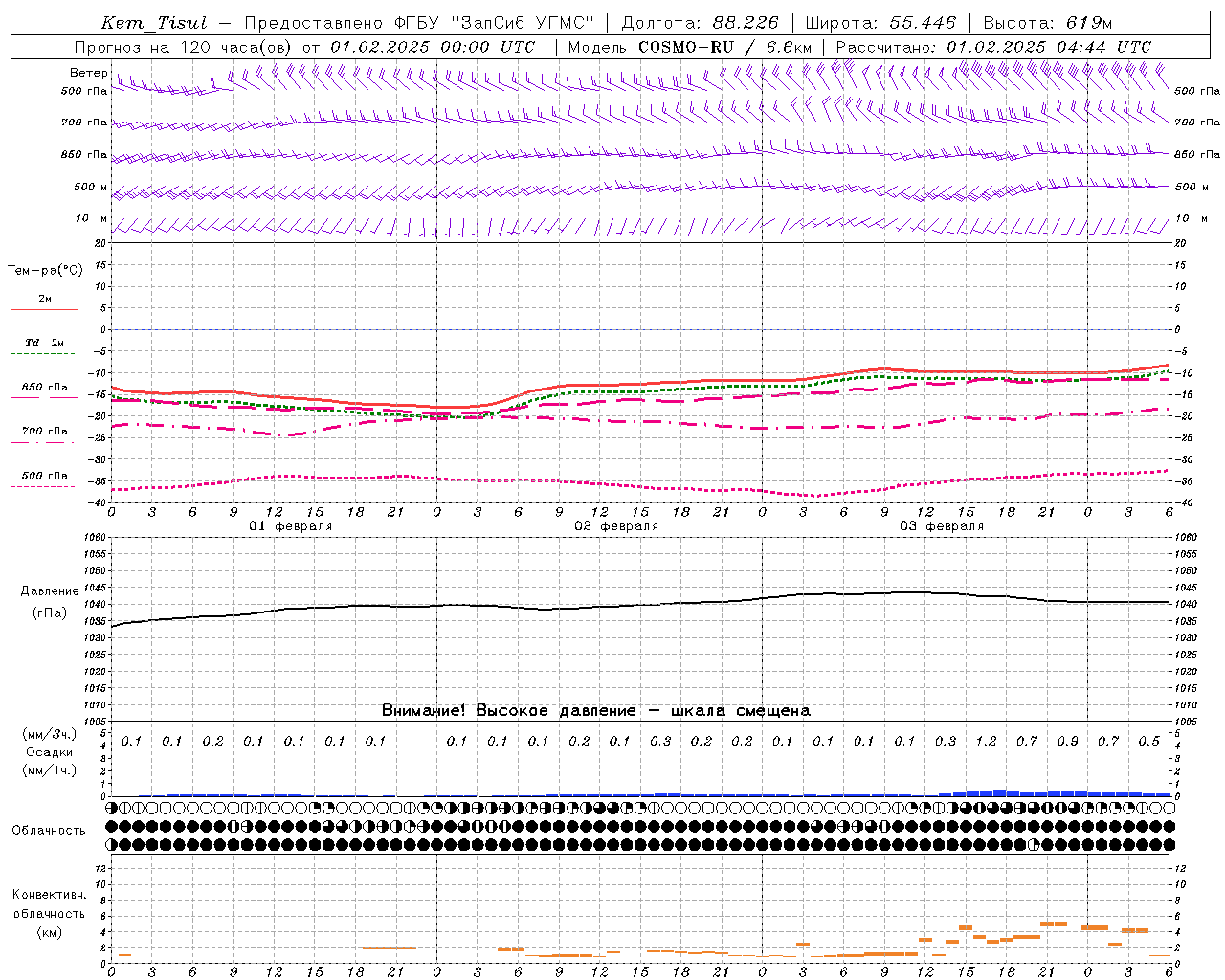
Task: Click the Широта: 55.446 value
Action: tap(880, 23)
